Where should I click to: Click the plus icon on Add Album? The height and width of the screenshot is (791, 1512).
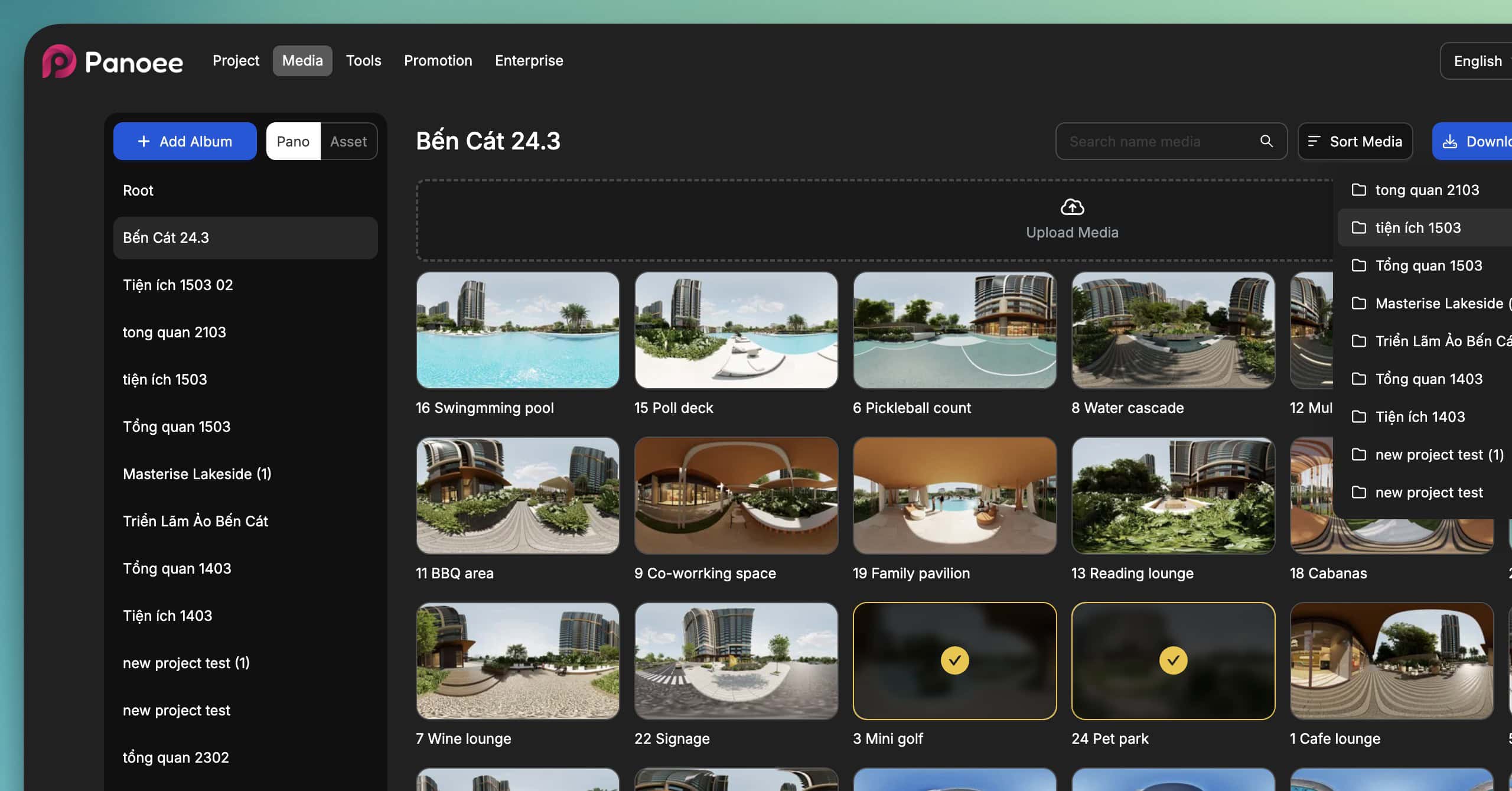click(144, 141)
